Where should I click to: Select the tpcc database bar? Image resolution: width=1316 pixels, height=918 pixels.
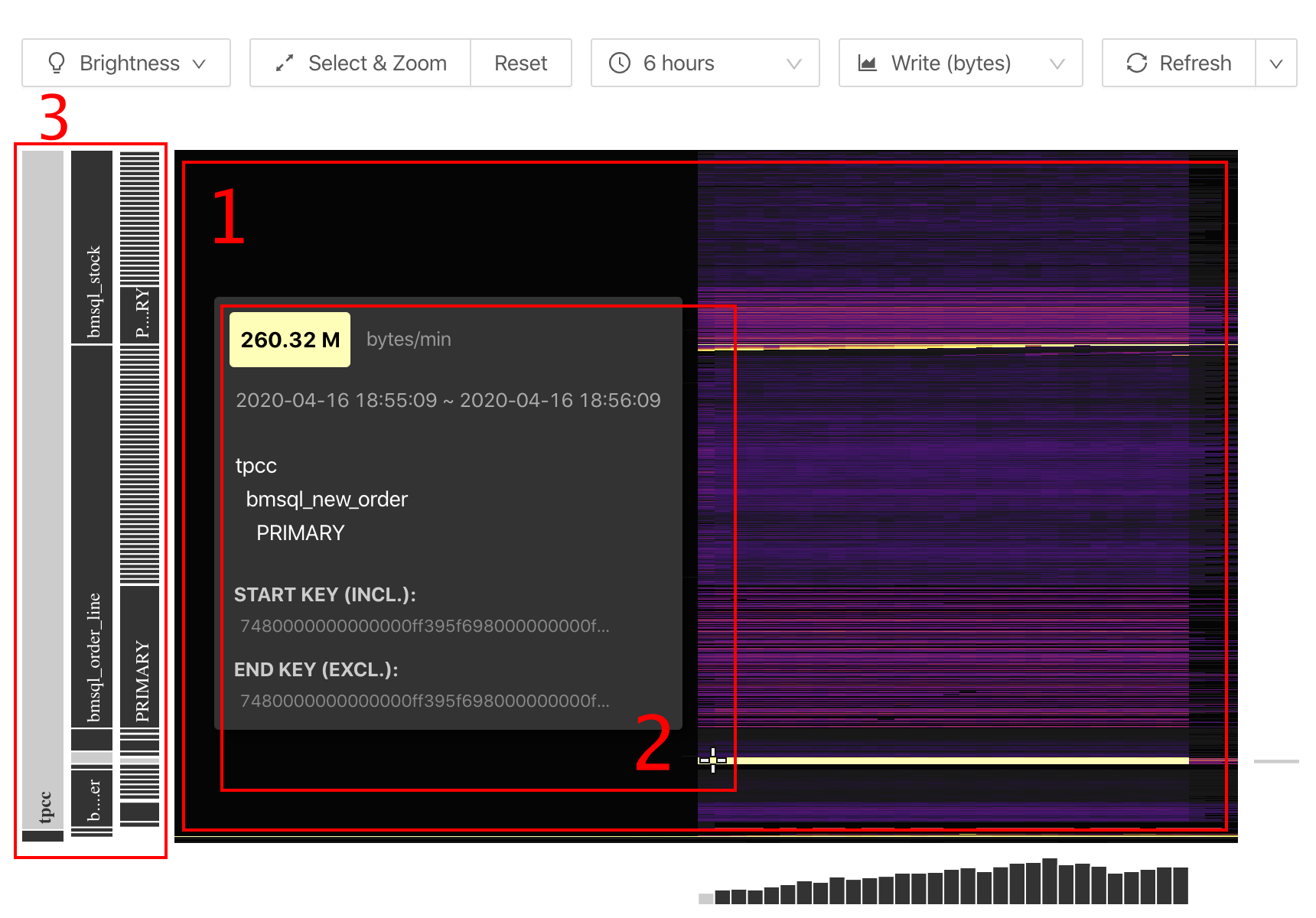[43, 490]
